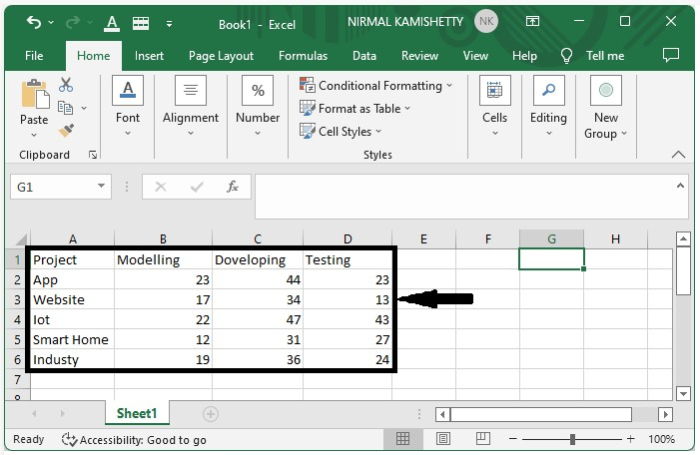Screen dimensions: 700x455
Task: Click the horizontal scrollbar right arrow
Action: (665, 414)
